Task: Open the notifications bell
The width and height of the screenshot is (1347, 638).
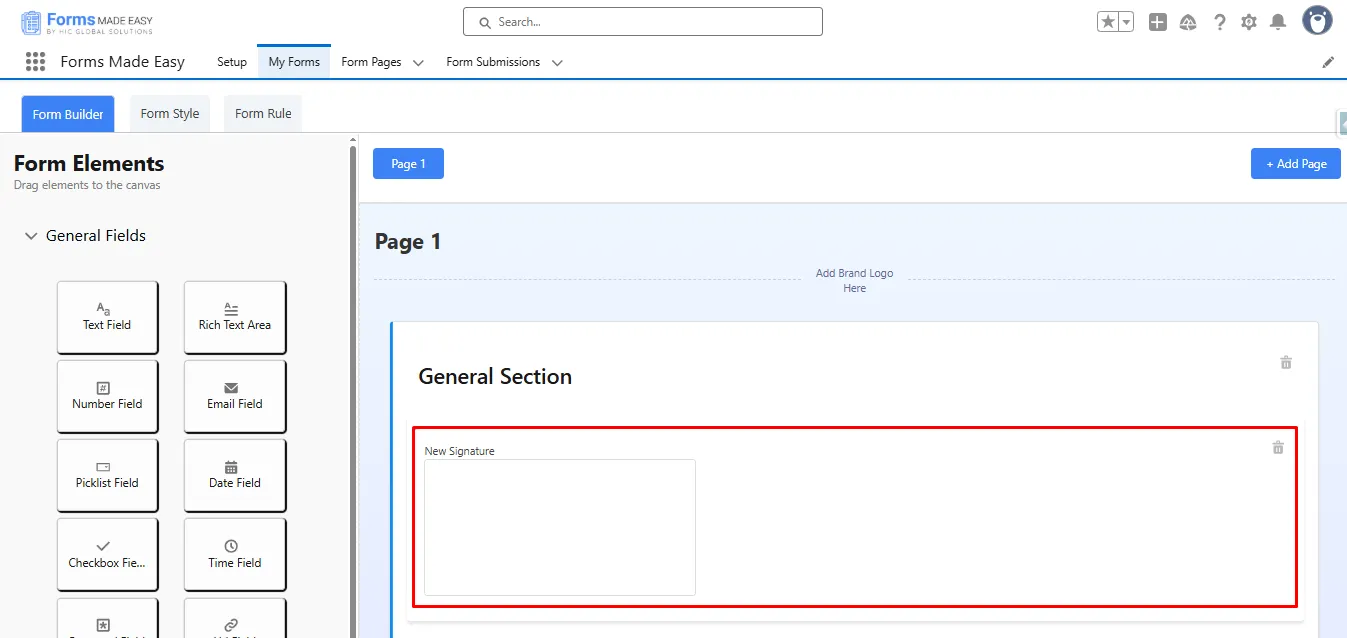Action: tap(1278, 22)
